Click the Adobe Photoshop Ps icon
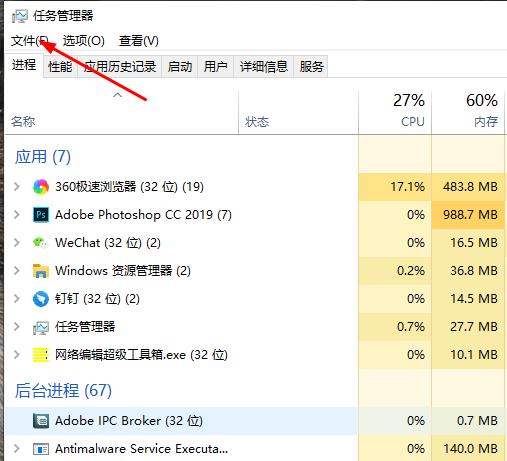 41,215
